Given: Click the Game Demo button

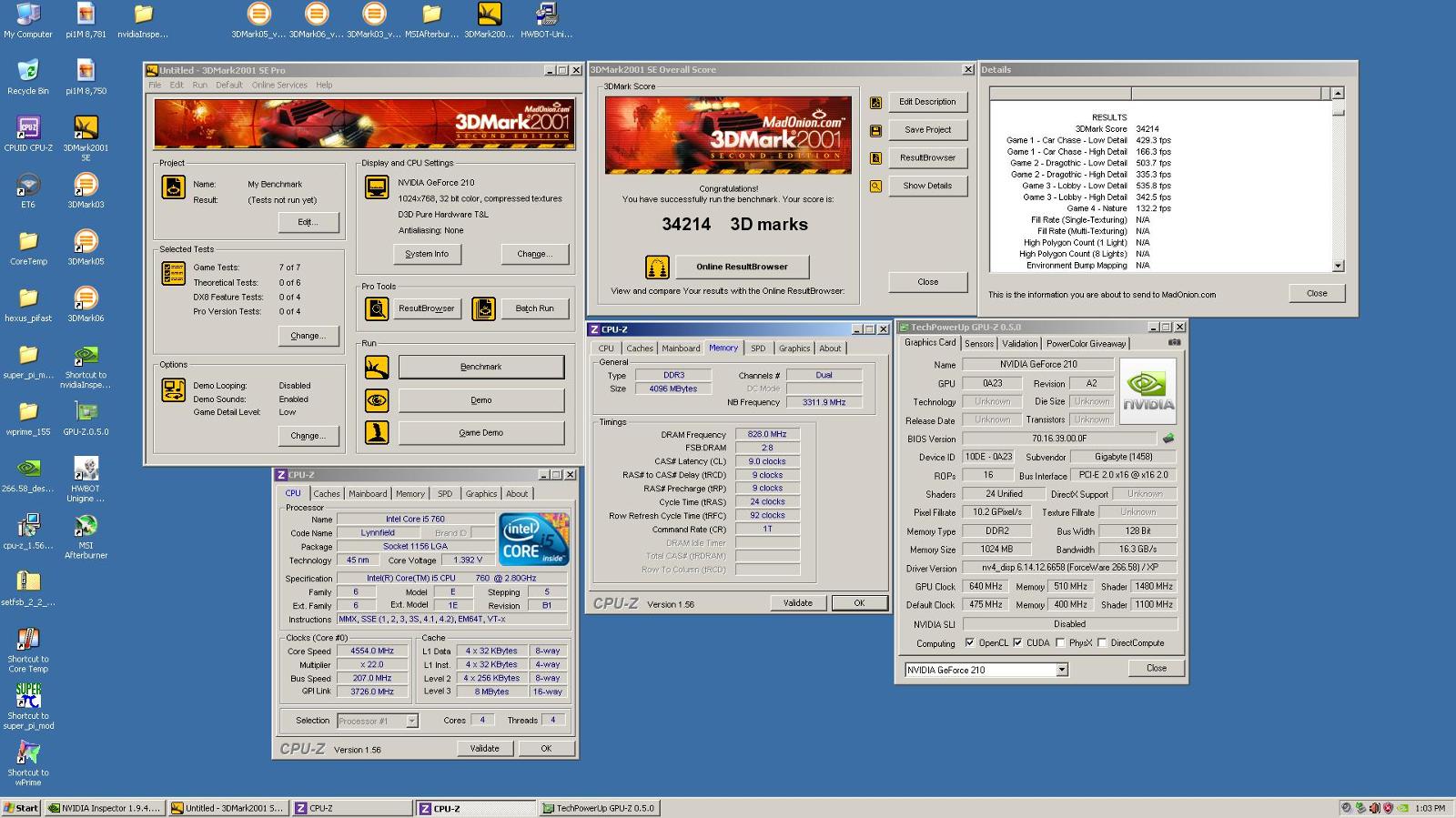Looking at the screenshot, I should pyautogui.click(x=481, y=432).
